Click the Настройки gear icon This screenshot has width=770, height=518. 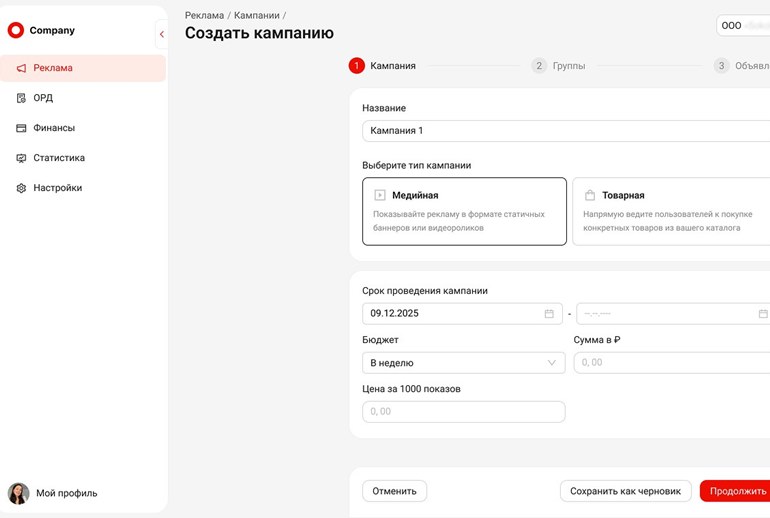coord(21,188)
